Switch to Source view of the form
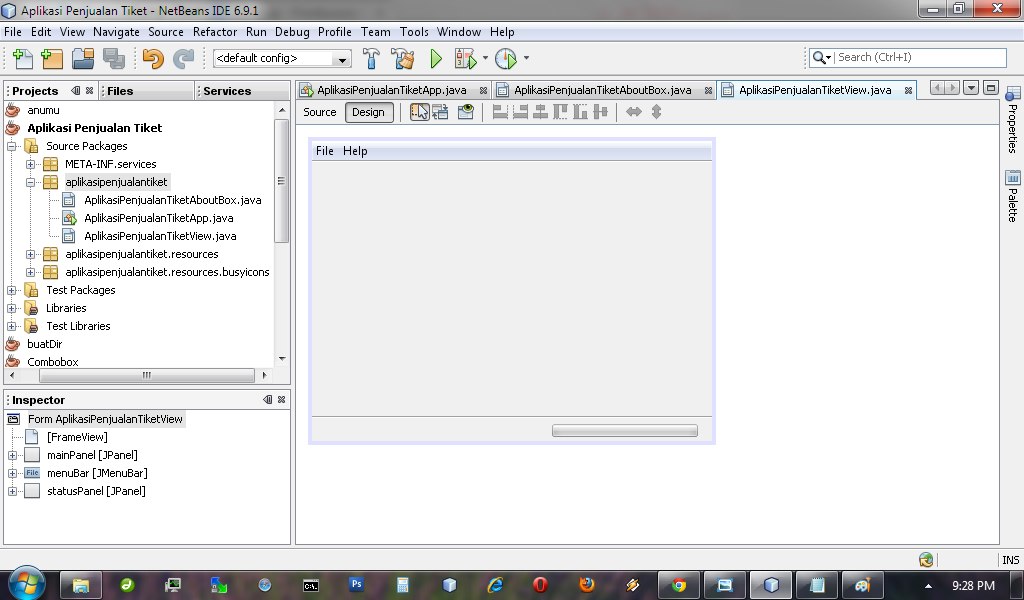 pyautogui.click(x=319, y=112)
